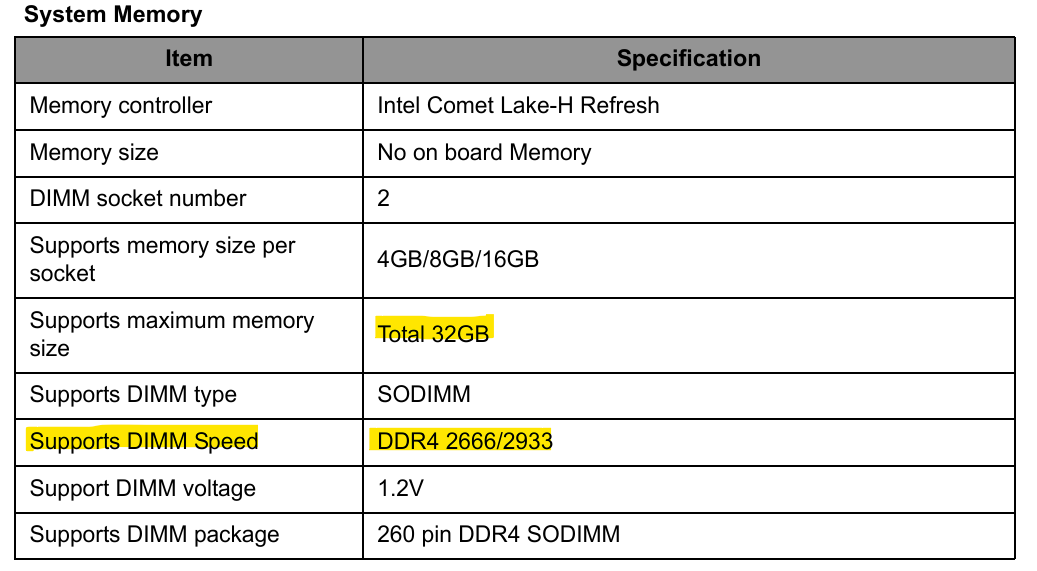Click the socket count value 2
1037x571 pixels.
coord(383,198)
